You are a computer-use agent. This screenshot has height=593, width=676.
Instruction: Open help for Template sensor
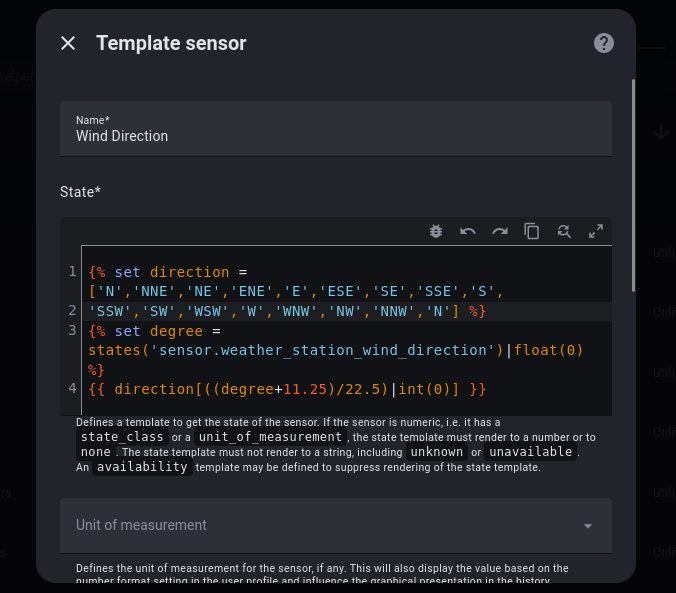point(604,43)
